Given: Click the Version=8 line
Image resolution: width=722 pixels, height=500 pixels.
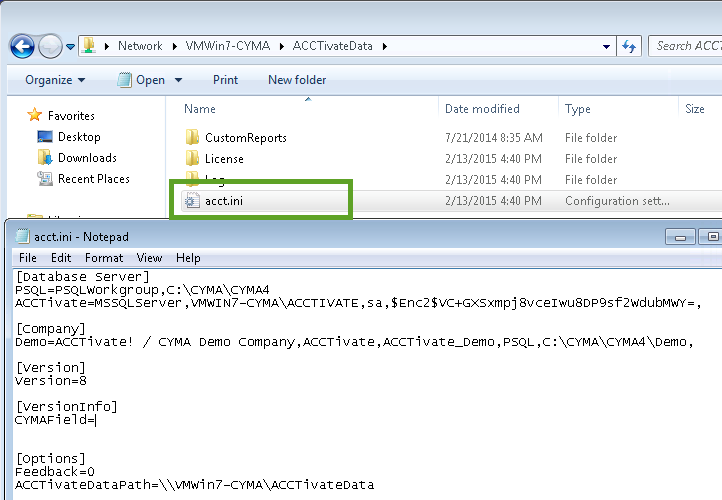Looking at the screenshot, I should point(51,381).
